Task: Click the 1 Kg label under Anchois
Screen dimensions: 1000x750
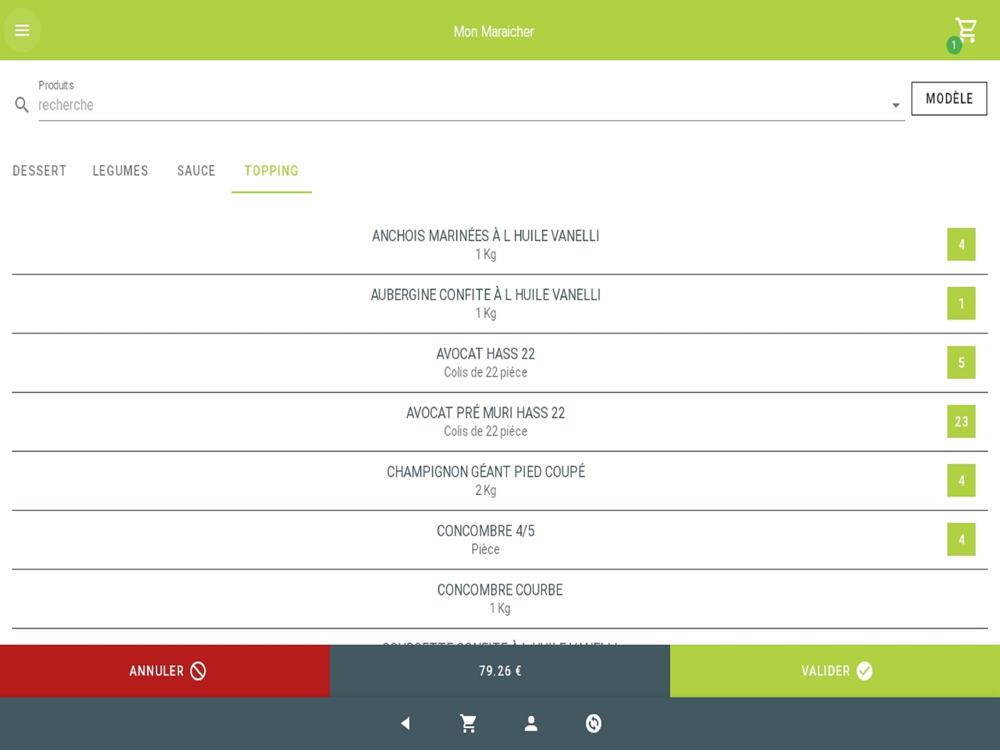Action: point(485,254)
